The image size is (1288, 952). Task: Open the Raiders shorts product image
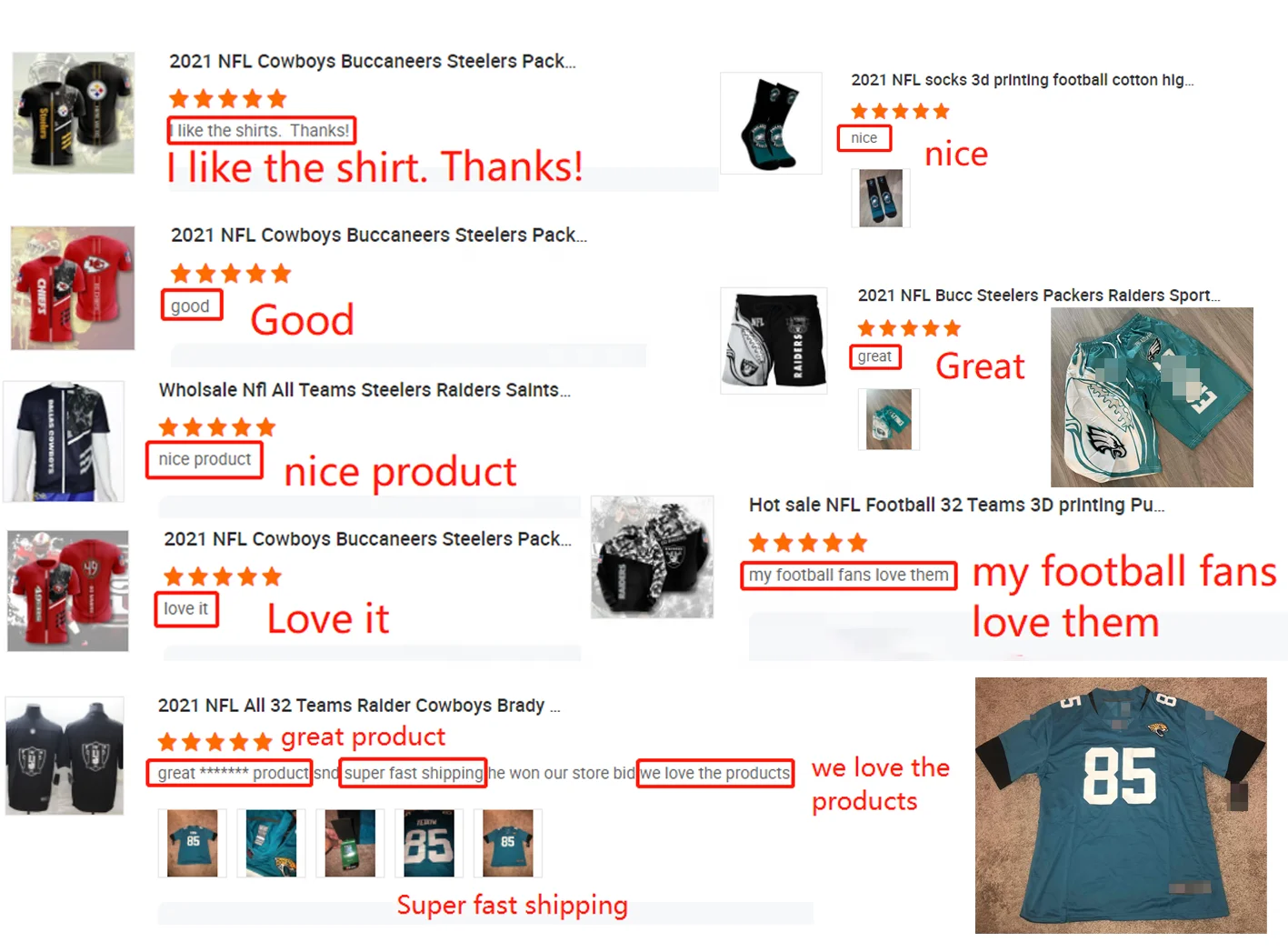774,341
